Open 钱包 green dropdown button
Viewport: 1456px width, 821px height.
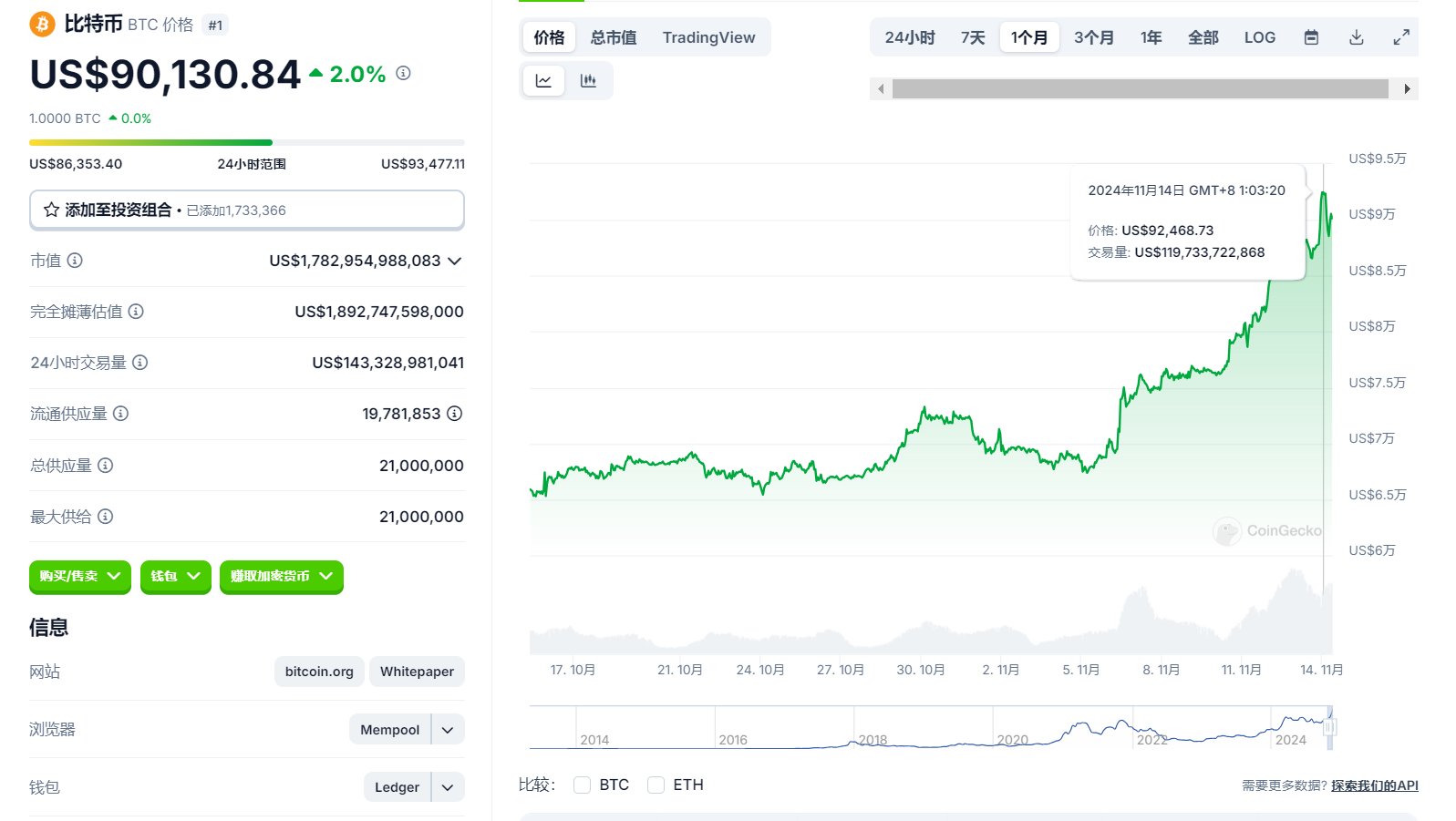176,576
